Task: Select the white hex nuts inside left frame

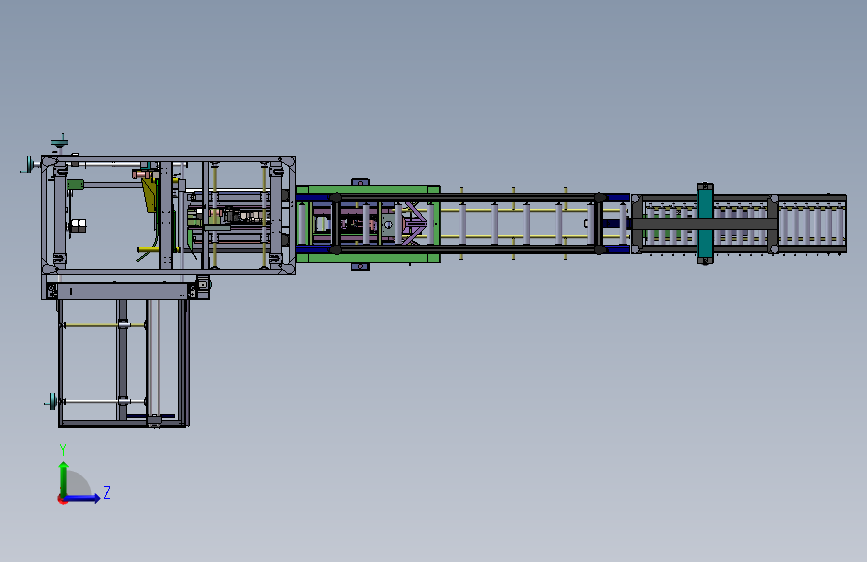Action: point(78,225)
